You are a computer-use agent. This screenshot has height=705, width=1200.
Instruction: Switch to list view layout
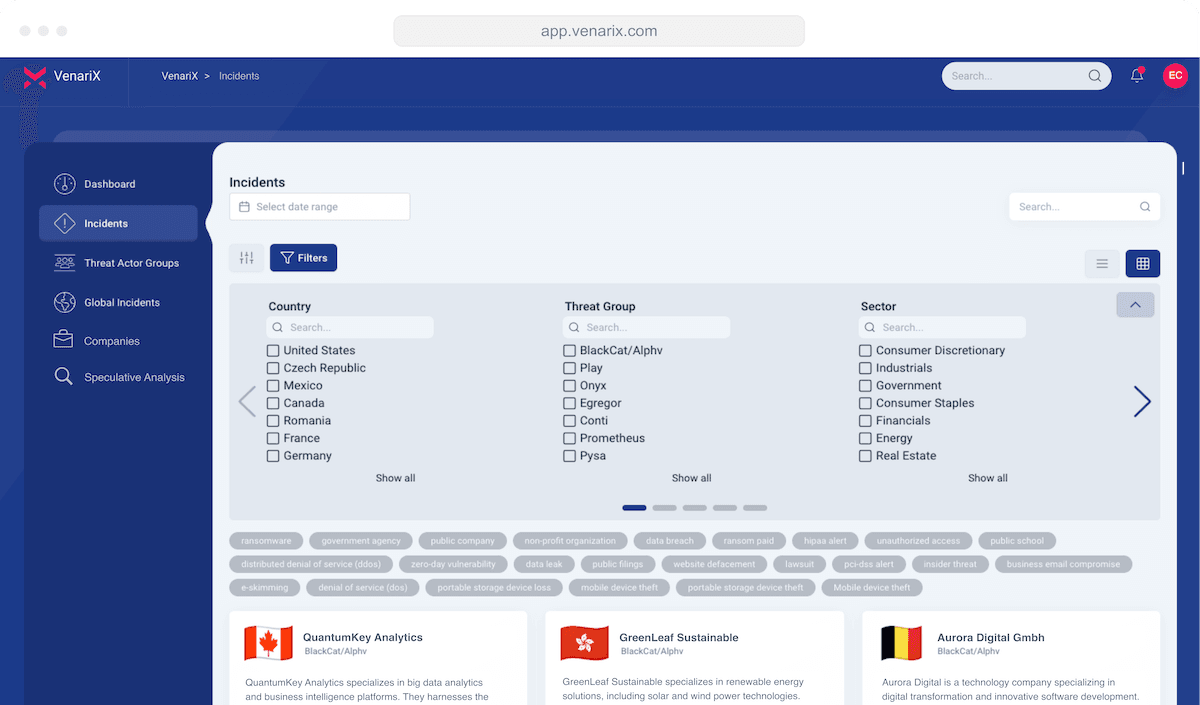click(1102, 264)
